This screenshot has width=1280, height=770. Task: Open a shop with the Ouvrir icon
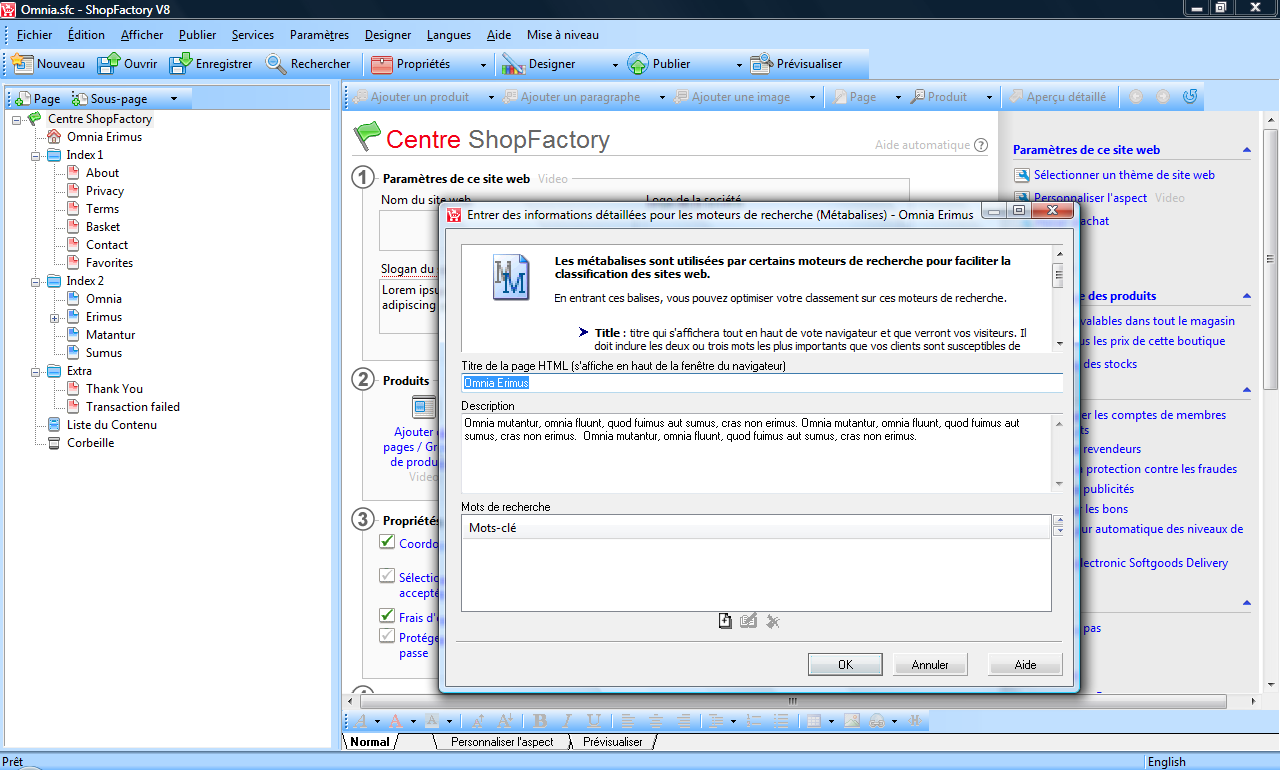(108, 64)
